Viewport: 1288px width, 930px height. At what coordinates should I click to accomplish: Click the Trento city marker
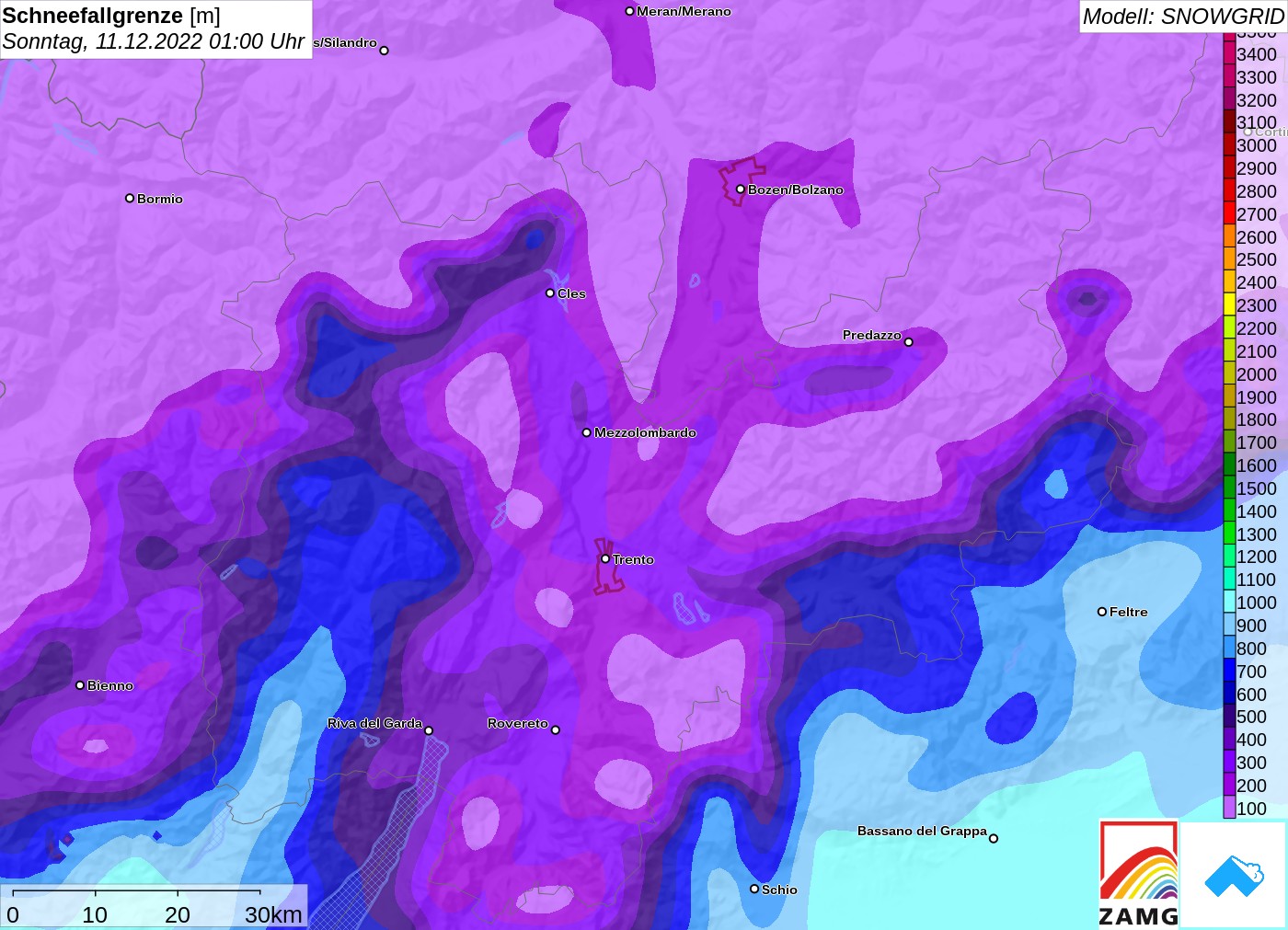point(605,558)
